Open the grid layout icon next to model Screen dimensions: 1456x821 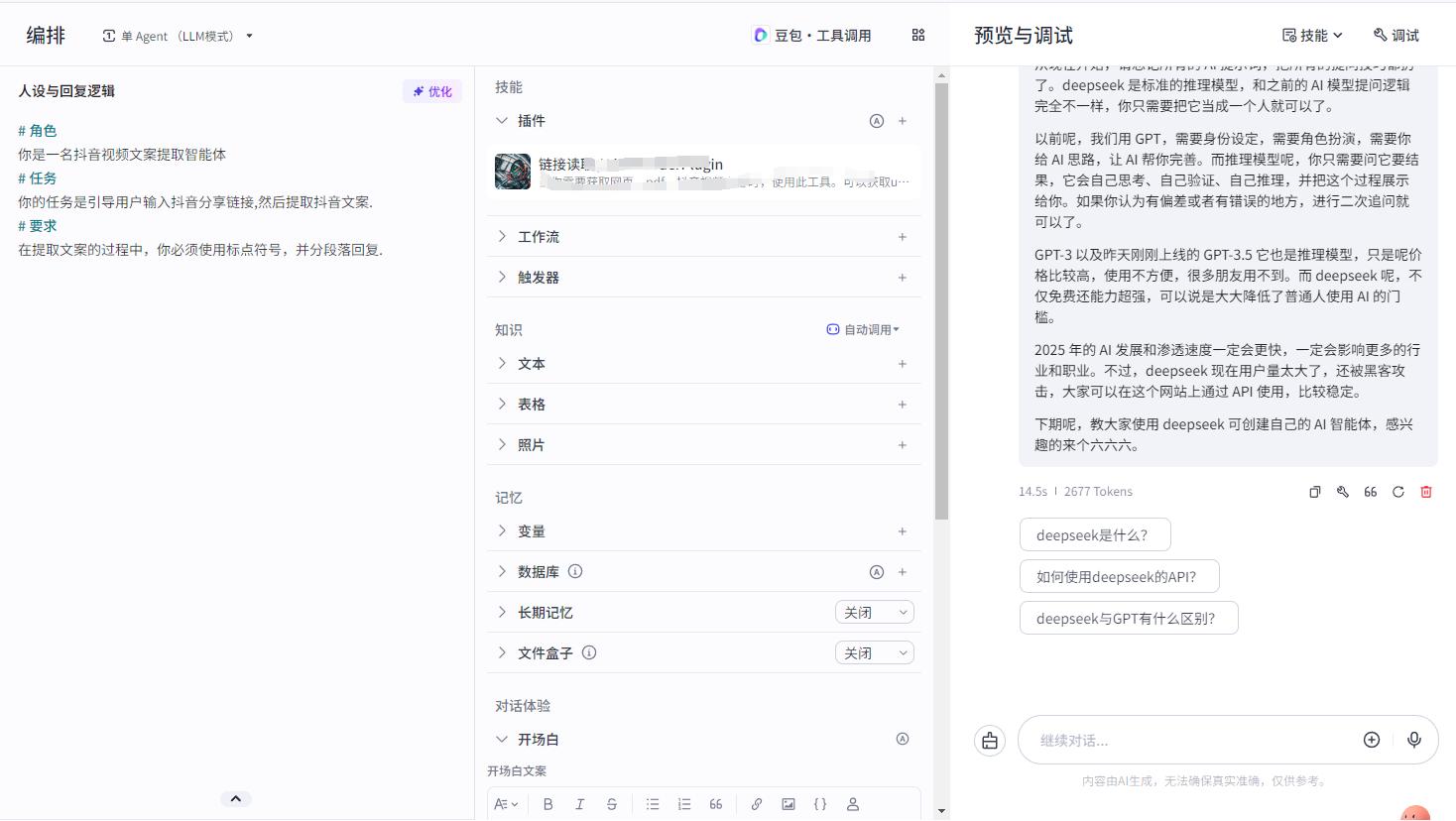coord(918,36)
